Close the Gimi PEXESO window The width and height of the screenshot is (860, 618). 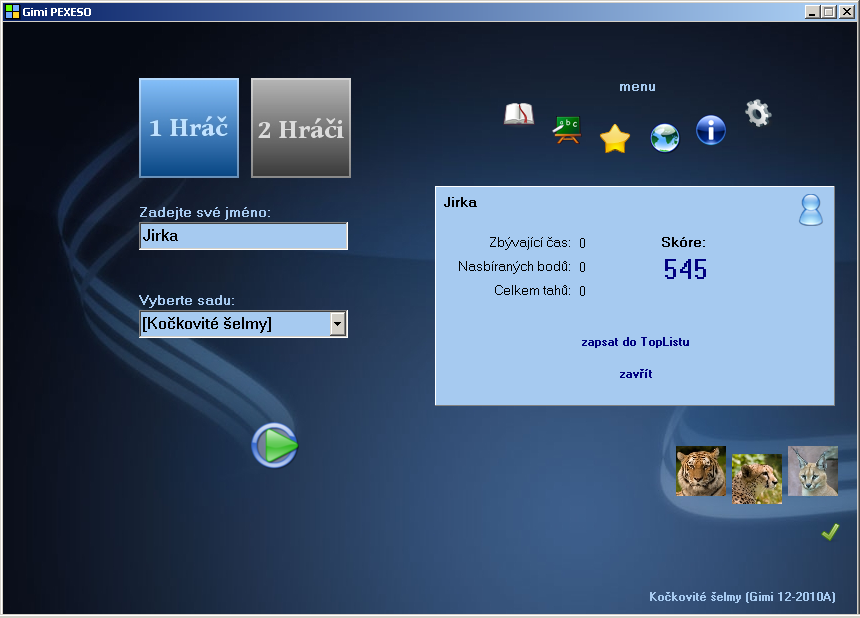[847, 12]
